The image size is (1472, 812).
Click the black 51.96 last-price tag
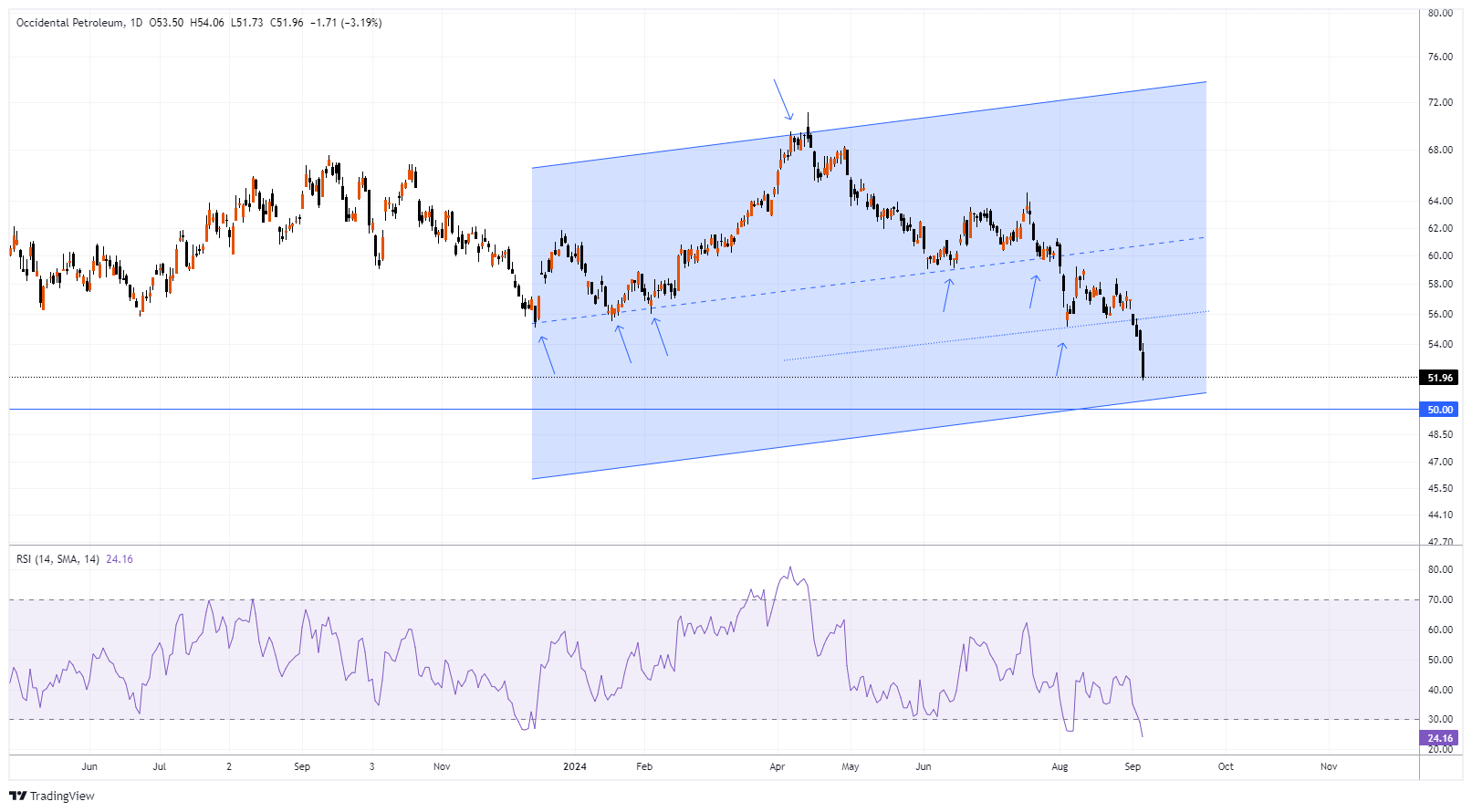click(1440, 378)
